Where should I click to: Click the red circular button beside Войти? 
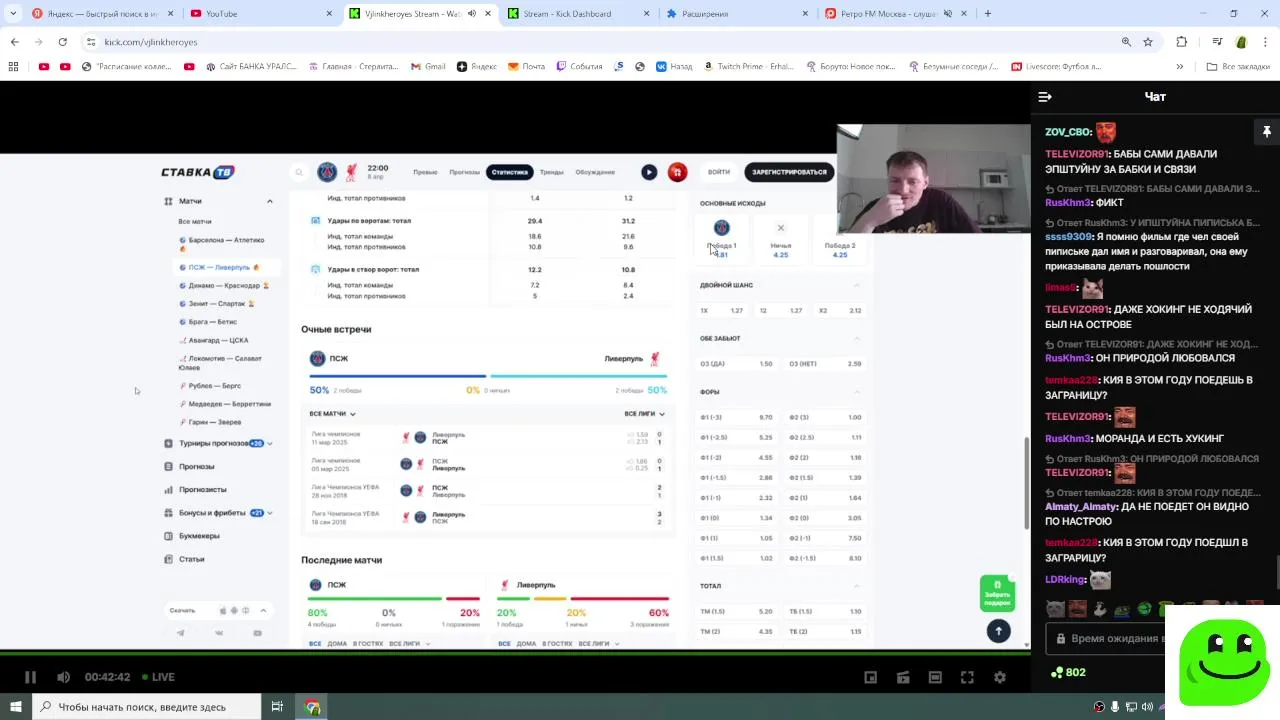[x=677, y=172]
